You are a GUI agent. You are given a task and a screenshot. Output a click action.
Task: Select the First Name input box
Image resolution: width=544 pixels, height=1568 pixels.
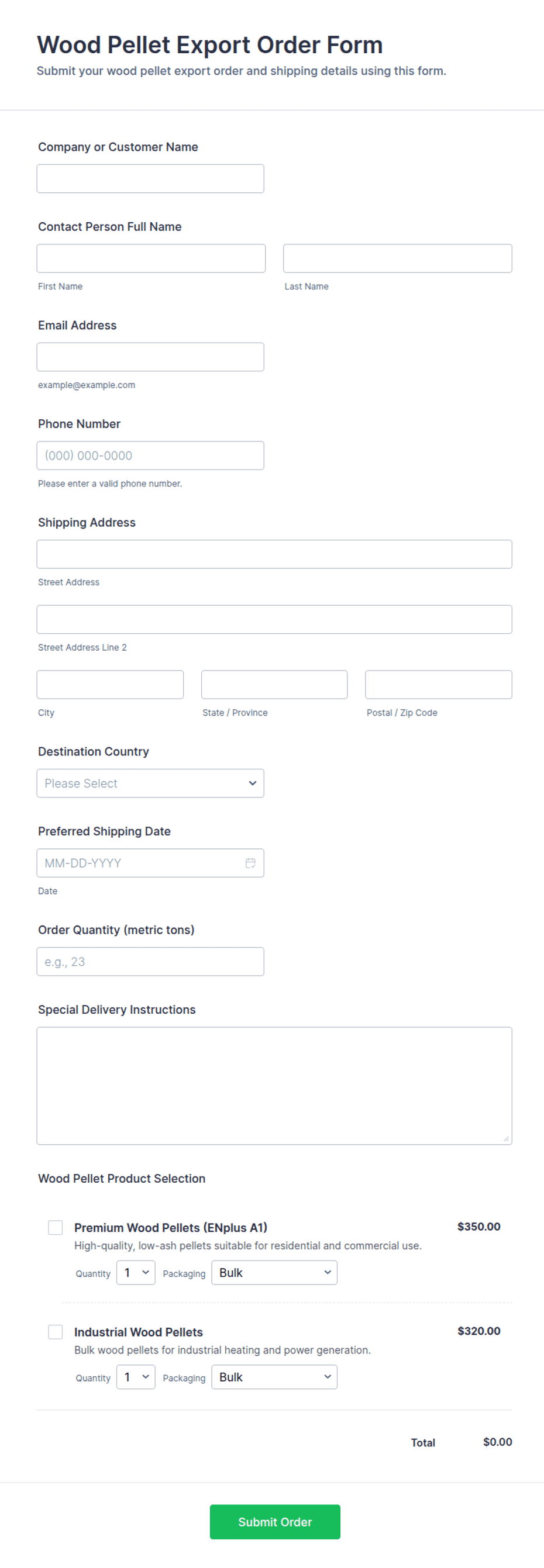coord(151,258)
